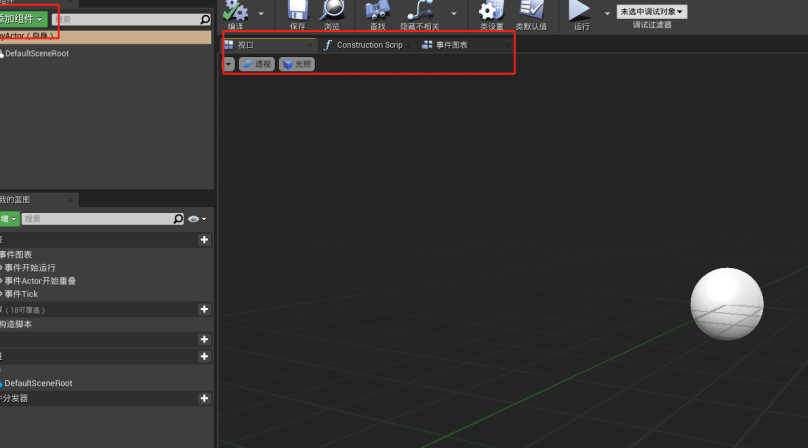Click the Save (保存) floppy disk icon

click(x=297, y=12)
